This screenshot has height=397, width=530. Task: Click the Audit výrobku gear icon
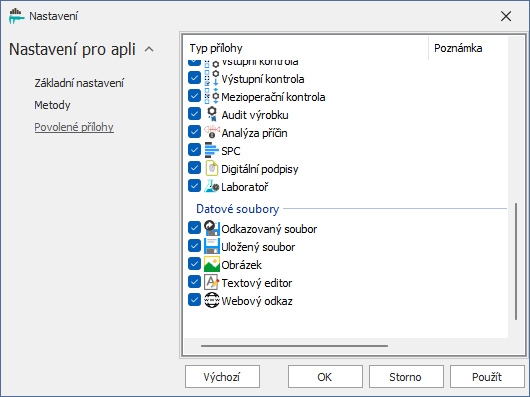click(212, 114)
